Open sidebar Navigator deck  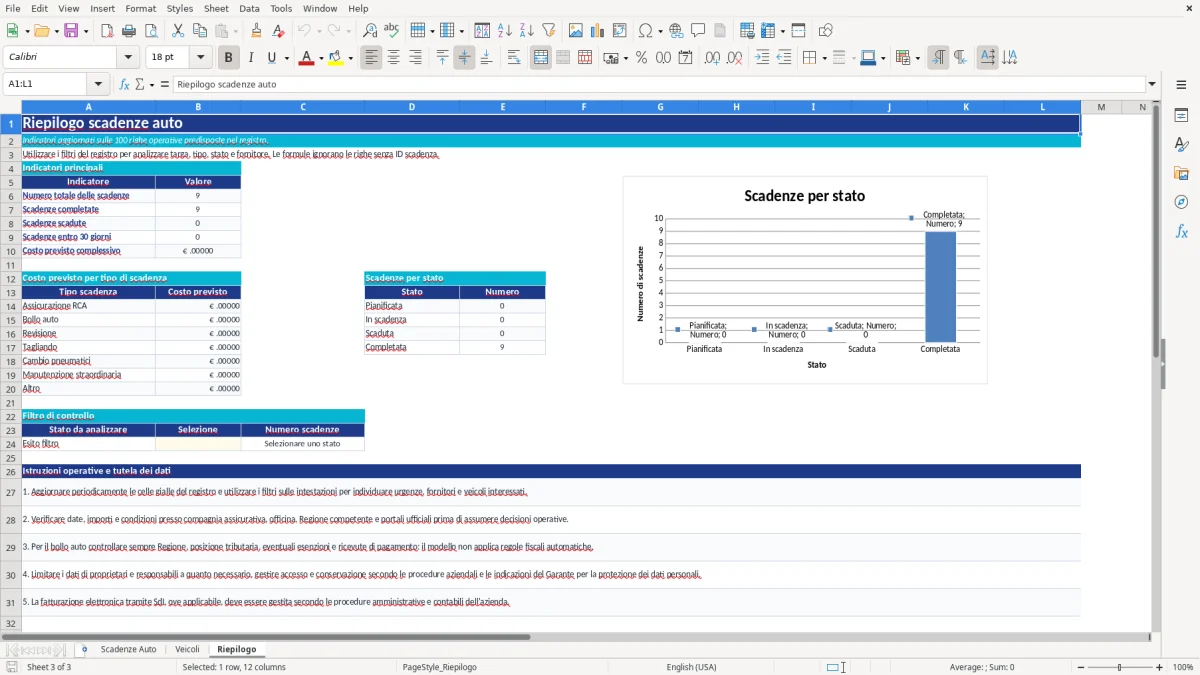(x=1181, y=202)
